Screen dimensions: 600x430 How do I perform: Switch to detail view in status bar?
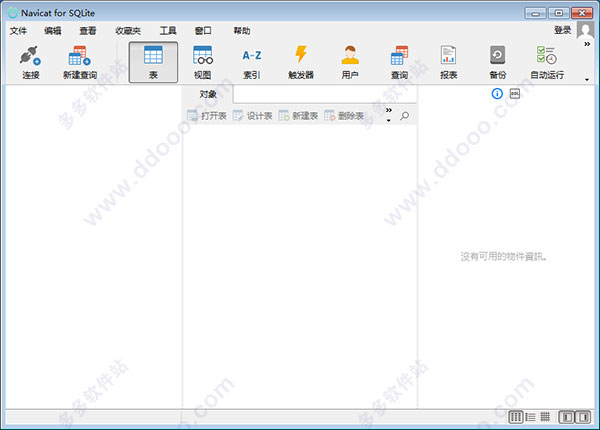click(545, 417)
